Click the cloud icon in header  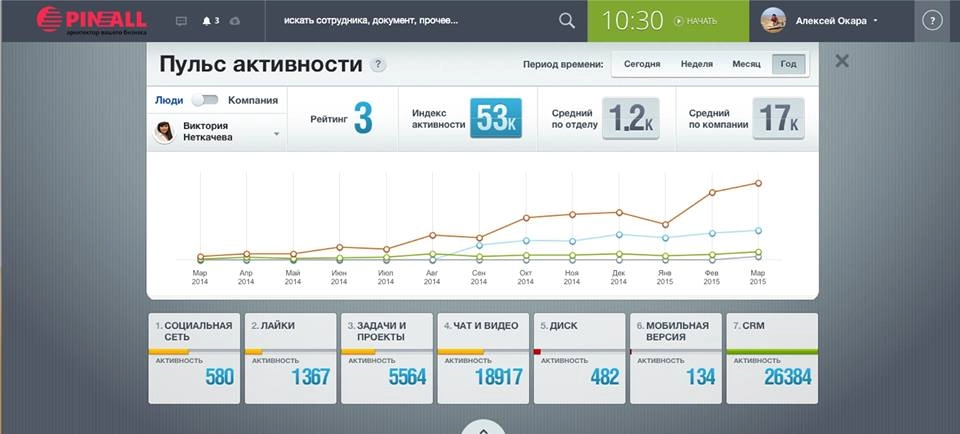(234, 21)
